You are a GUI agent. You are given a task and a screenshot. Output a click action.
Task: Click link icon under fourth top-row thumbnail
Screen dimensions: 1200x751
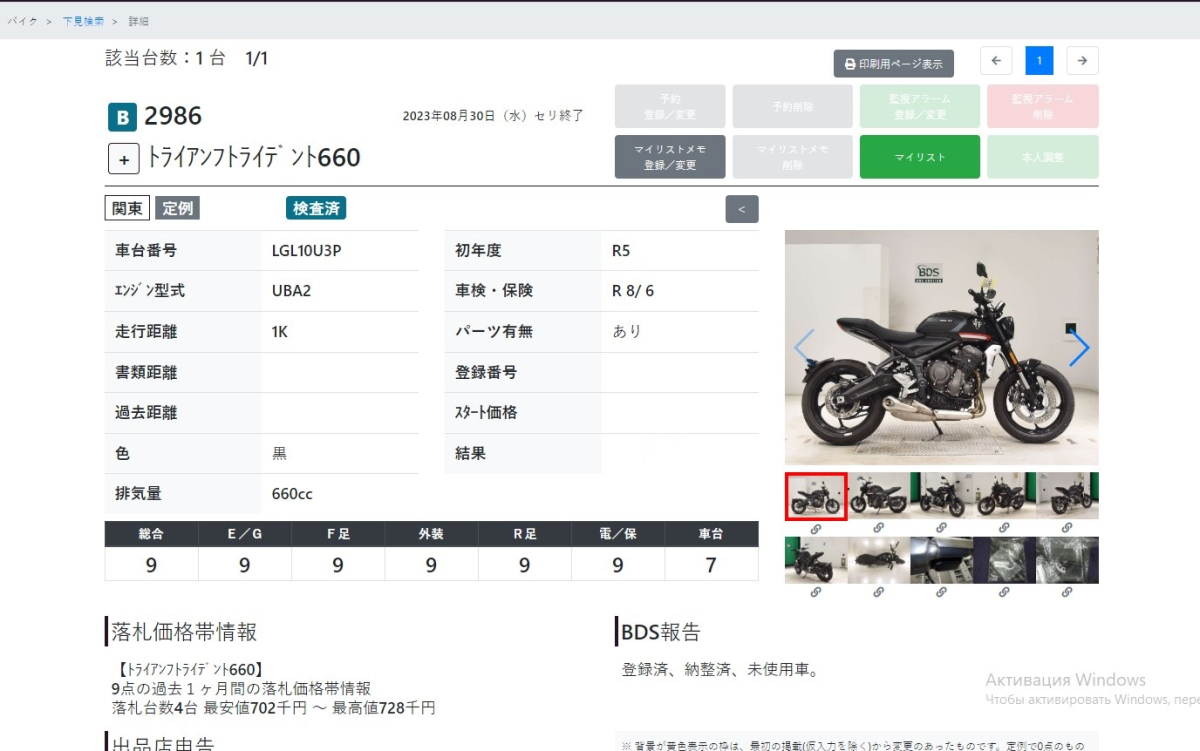[x=1004, y=528]
